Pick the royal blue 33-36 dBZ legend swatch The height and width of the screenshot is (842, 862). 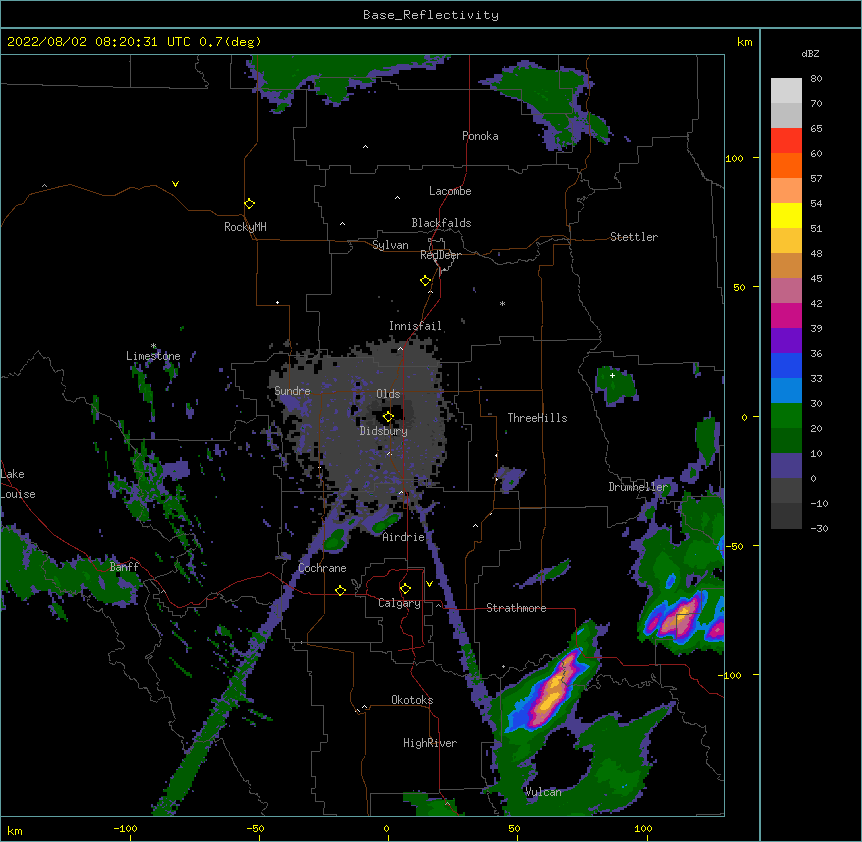786,365
